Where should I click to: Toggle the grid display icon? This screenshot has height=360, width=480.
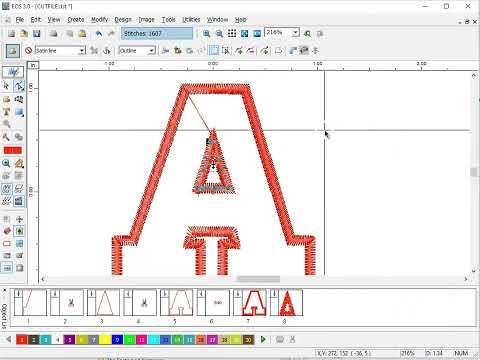[232, 33]
